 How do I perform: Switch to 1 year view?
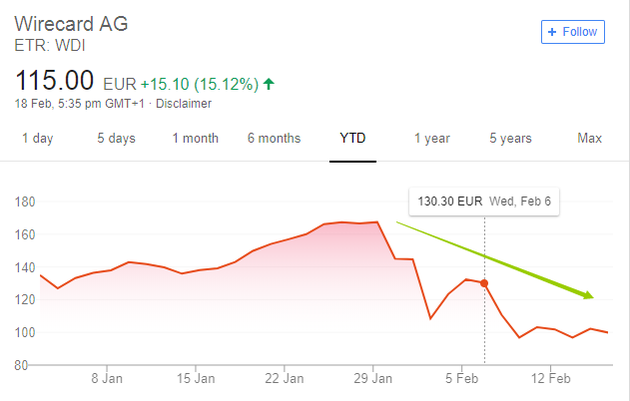[432, 138]
